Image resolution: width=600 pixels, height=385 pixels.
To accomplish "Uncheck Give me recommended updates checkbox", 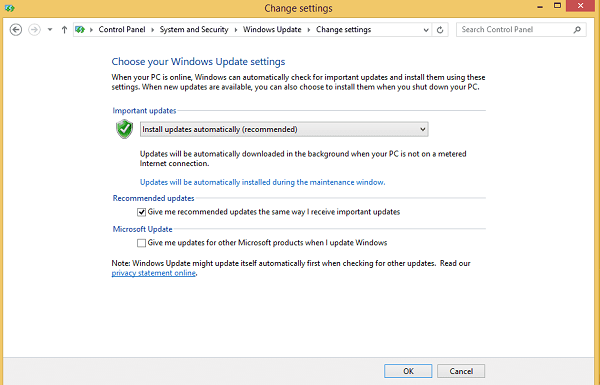I will pos(142,212).
